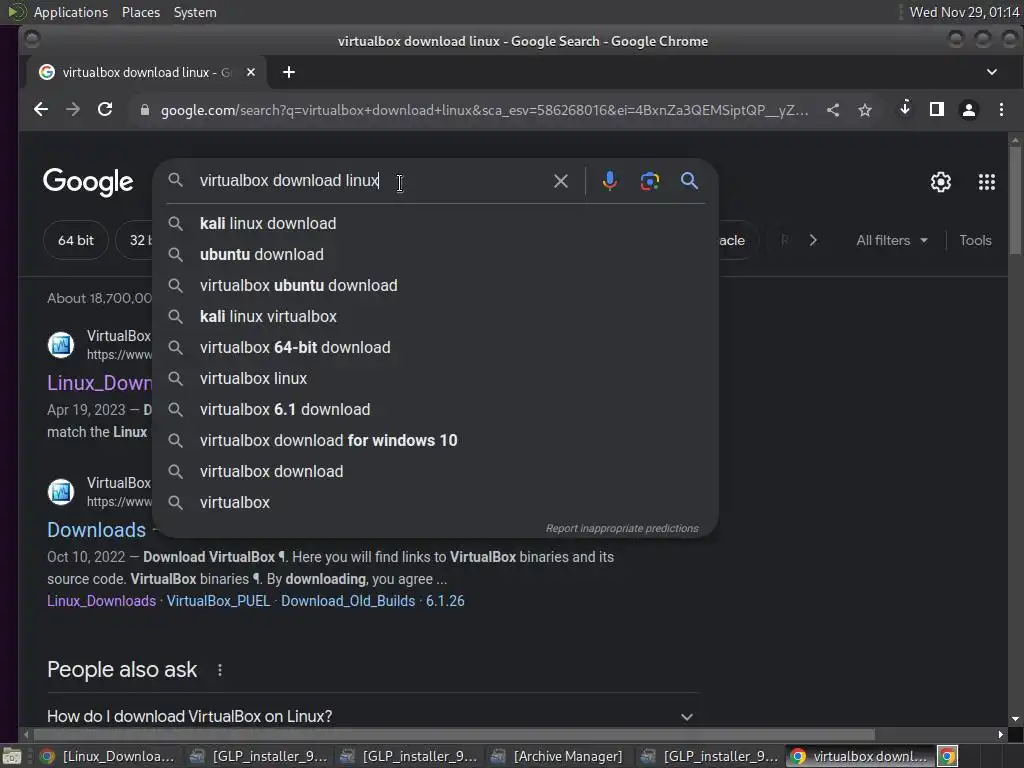The height and width of the screenshot is (768, 1024).
Task: Pick suggestion virtualbox download for windows 10
Action: (435, 440)
